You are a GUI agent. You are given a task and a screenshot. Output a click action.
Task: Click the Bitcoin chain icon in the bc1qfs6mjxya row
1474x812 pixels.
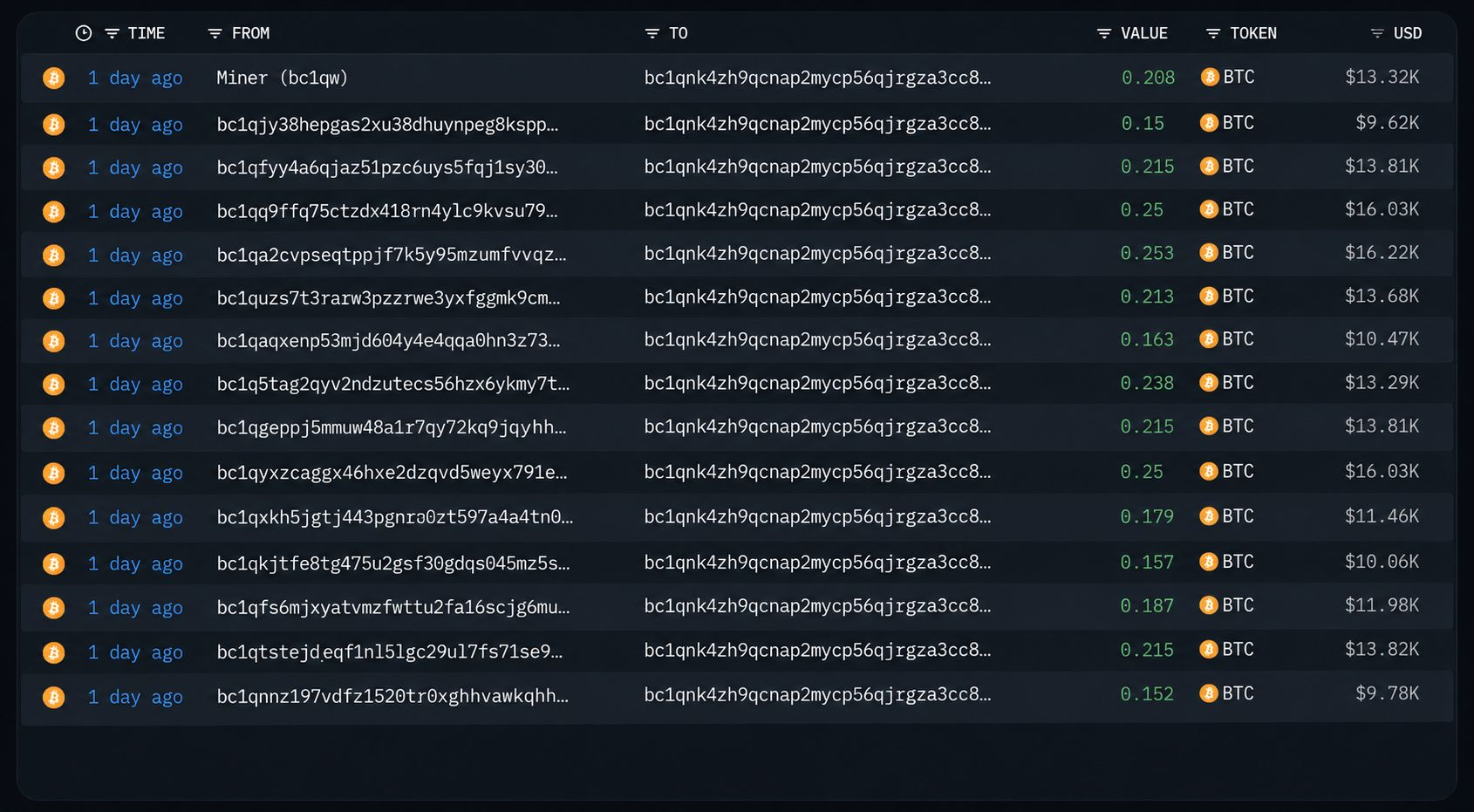point(54,607)
